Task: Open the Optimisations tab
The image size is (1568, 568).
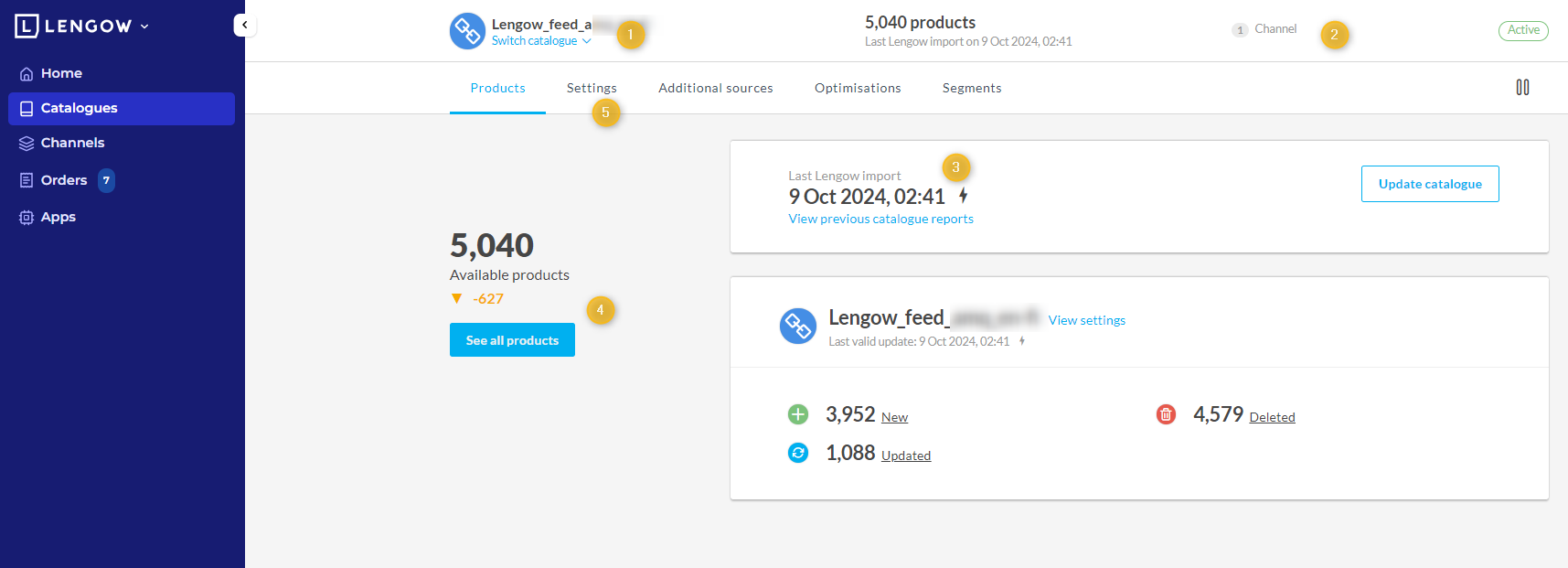Action: [858, 89]
